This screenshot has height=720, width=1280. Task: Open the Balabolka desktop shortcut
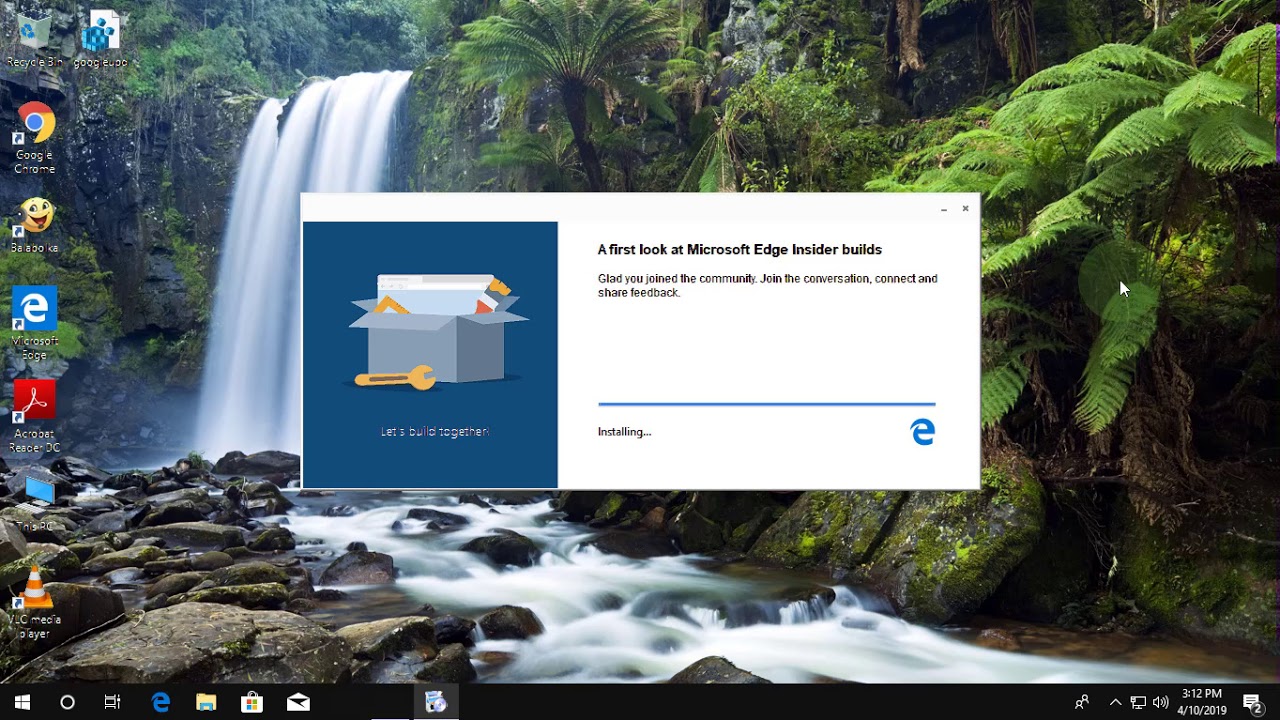point(34,224)
